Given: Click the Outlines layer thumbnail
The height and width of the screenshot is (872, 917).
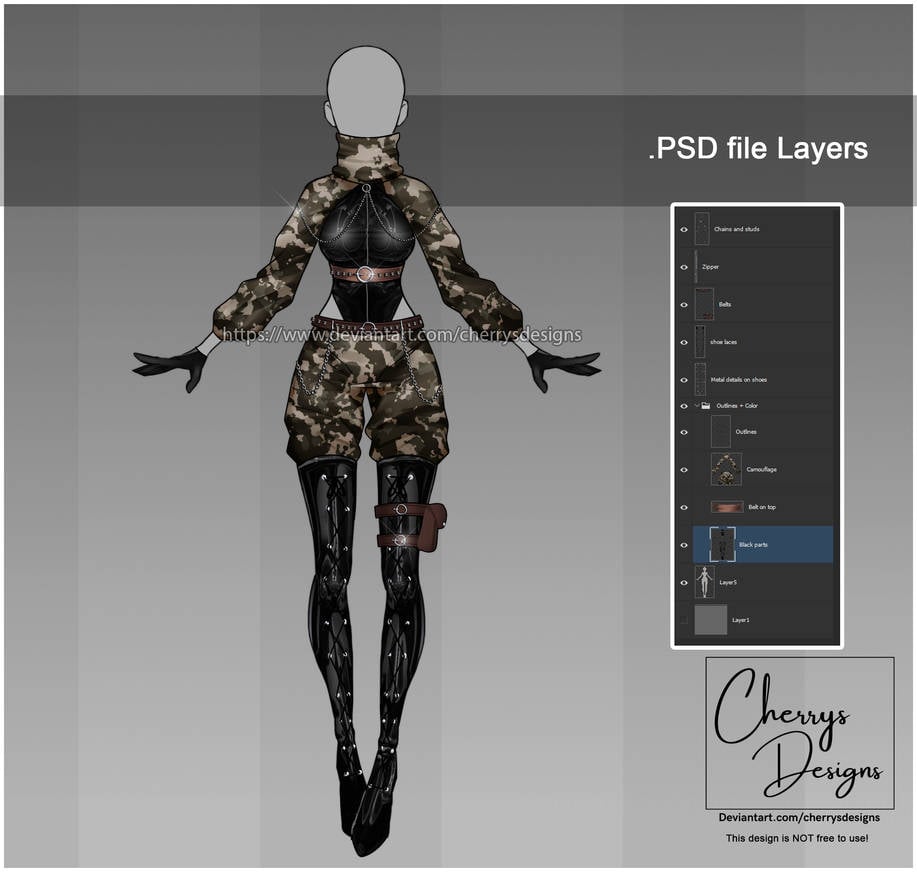Looking at the screenshot, I should point(721,432).
